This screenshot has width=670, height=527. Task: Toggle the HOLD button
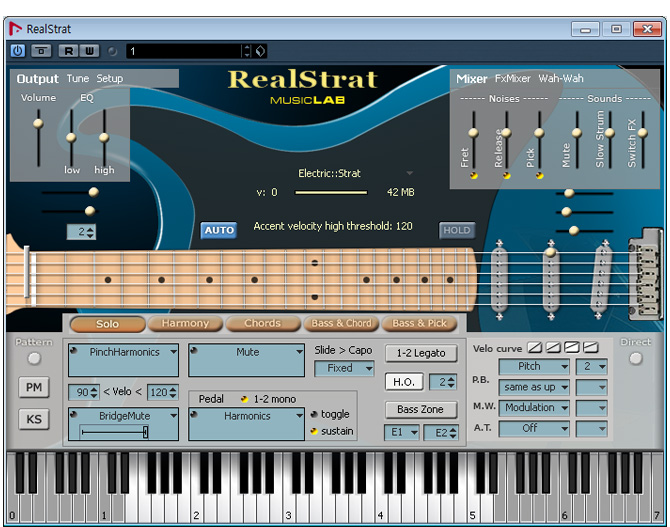tap(456, 230)
